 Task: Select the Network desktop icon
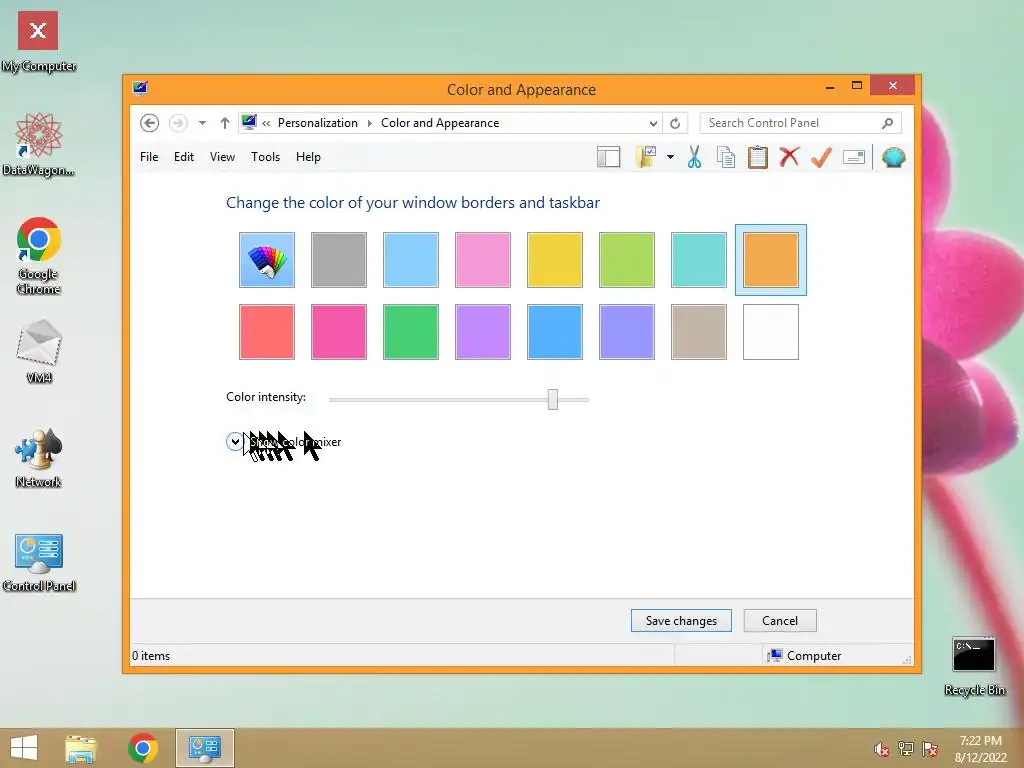tap(39, 458)
